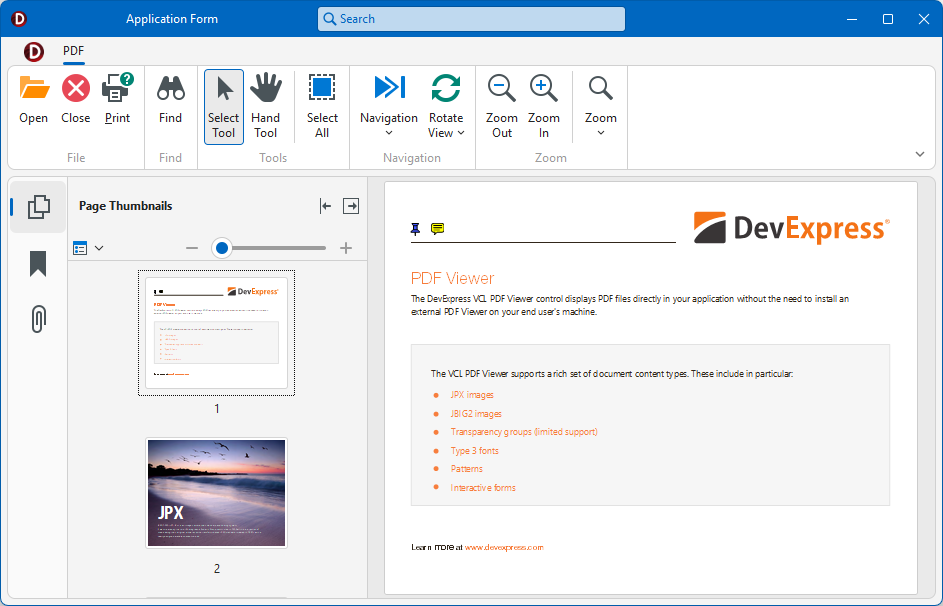Click the 'Interactive forms' list item

tap(483, 488)
